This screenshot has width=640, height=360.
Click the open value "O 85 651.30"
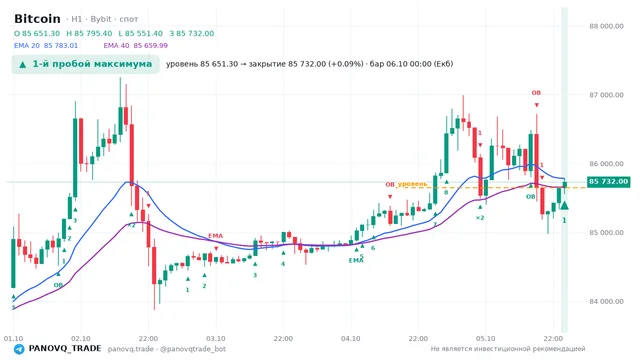37,33
